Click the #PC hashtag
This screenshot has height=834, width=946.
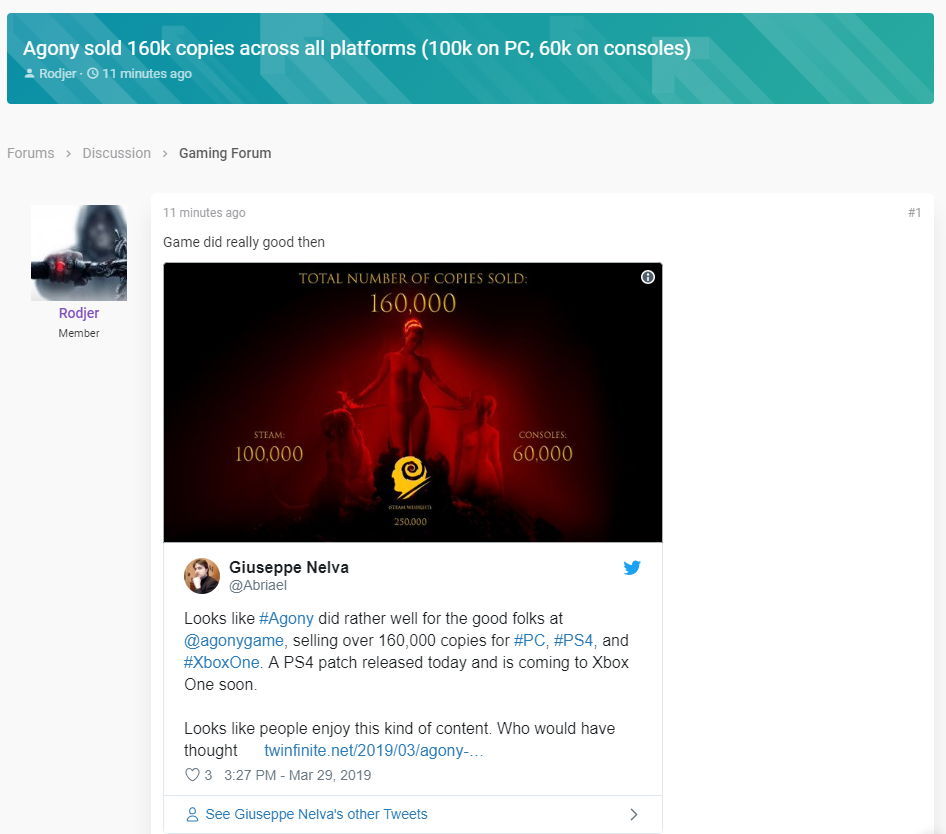(x=529, y=640)
